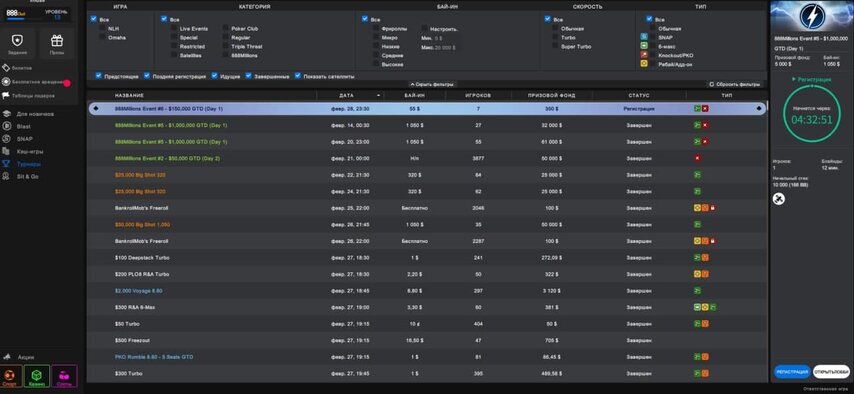Open the Призы gift box icon
The height and width of the screenshot is (394, 854).
click(x=57, y=41)
